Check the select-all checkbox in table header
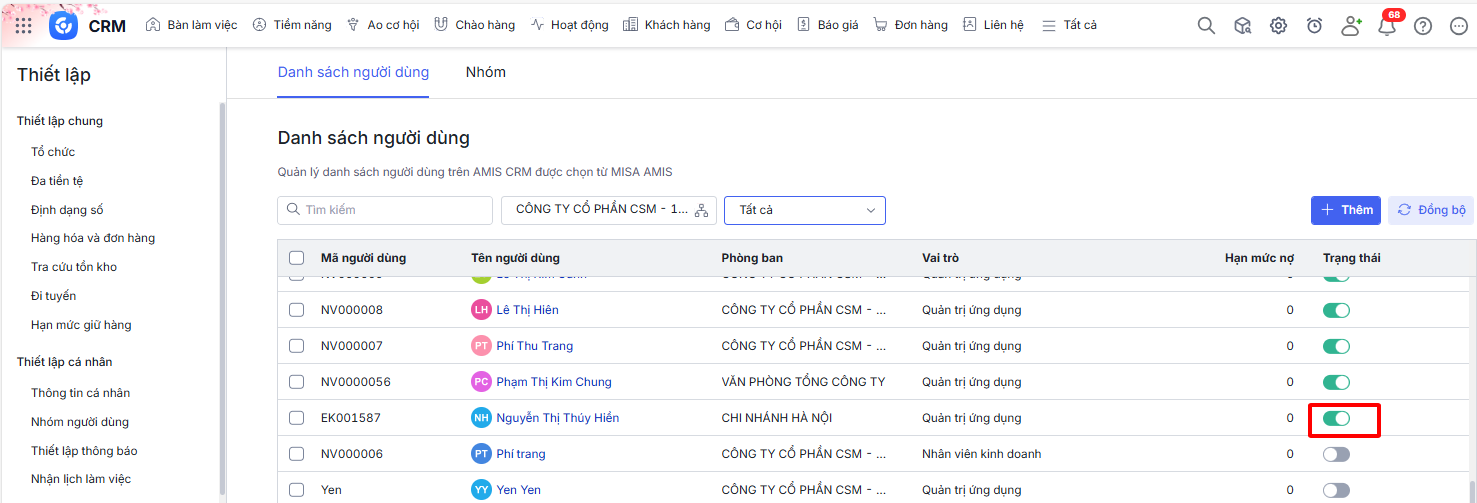1477x503 pixels. click(296, 258)
